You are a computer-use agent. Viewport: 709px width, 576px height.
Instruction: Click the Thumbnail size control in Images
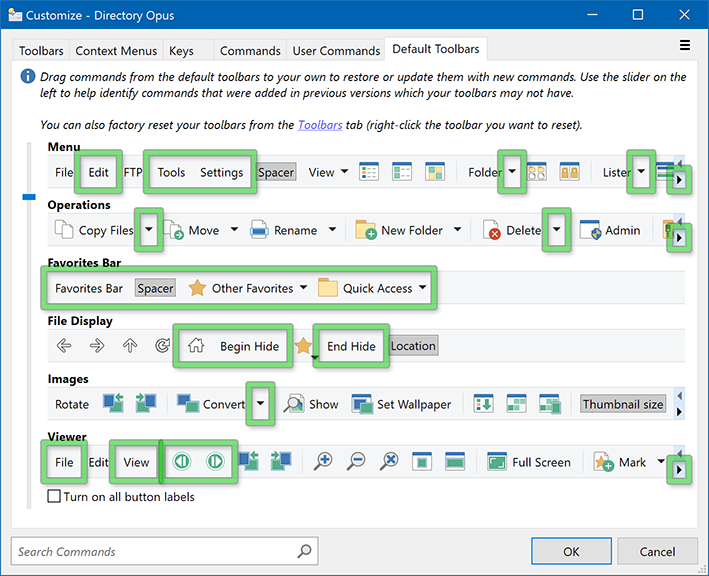(623, 404)
